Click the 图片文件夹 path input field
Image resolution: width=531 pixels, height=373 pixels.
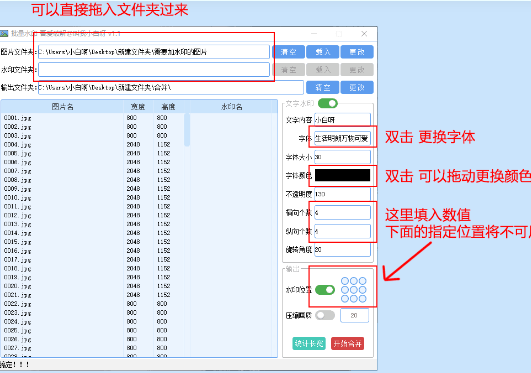click(x=154, y=52)
